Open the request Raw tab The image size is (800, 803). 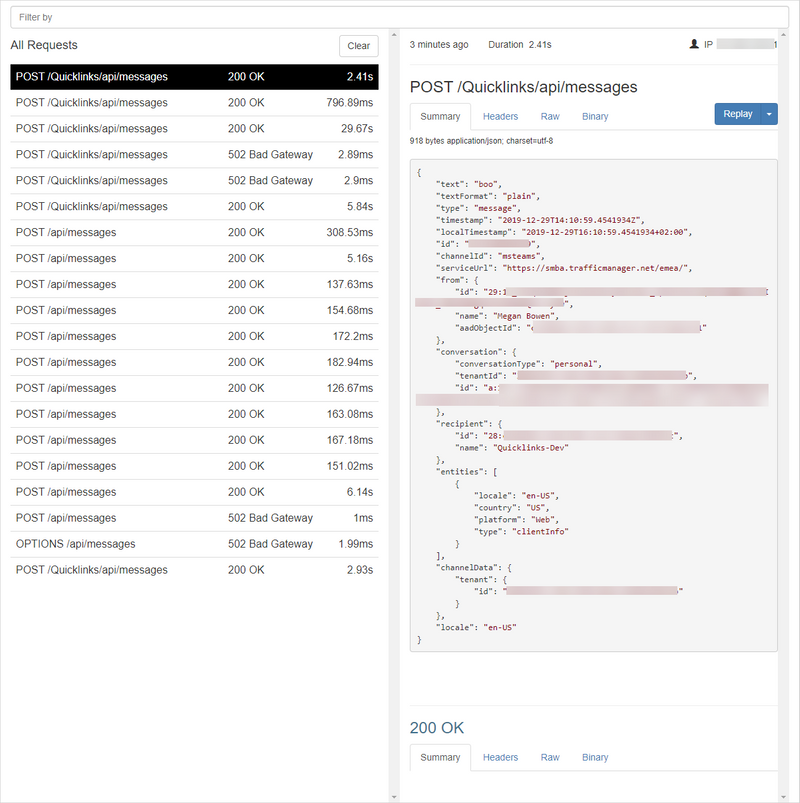(550, 117)
